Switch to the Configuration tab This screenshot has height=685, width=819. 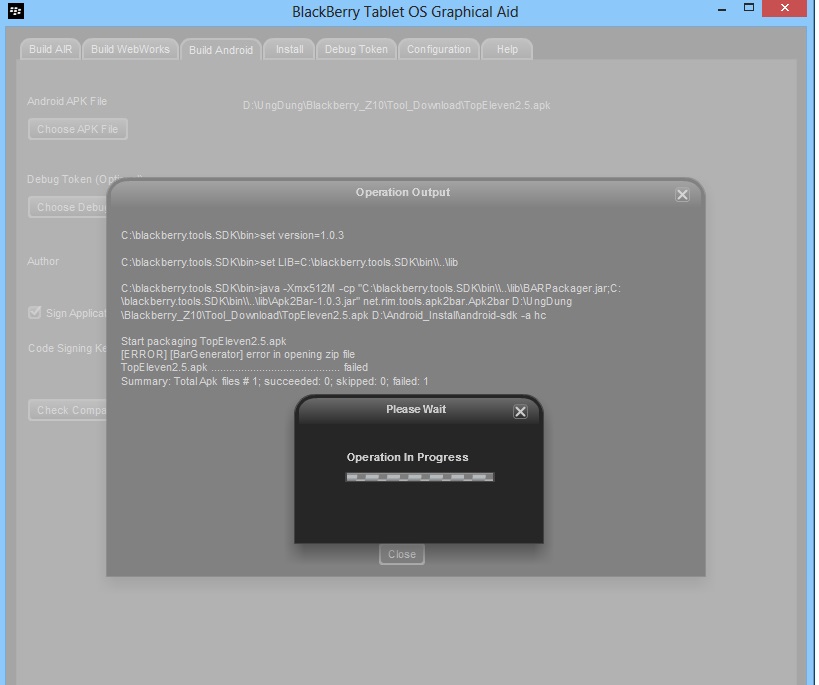coord(439,49)
